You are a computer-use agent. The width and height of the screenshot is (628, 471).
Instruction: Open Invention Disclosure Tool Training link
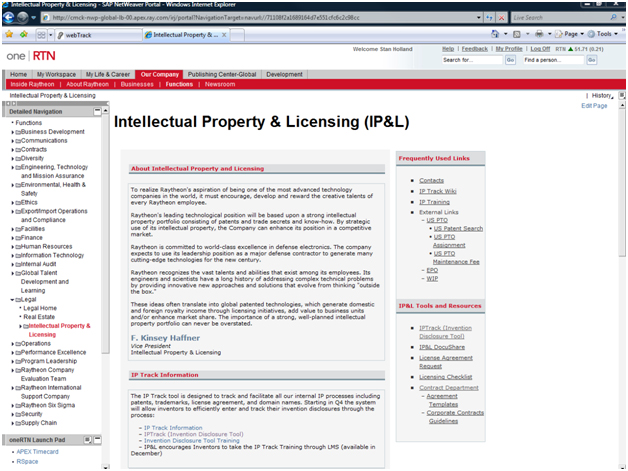point(191,441)
